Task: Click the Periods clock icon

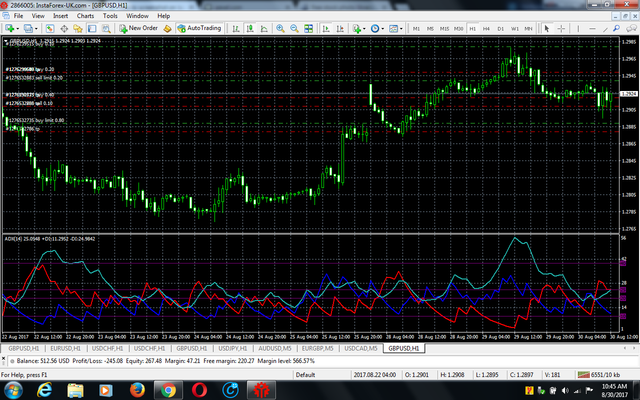Action: [x=375, y=29]
